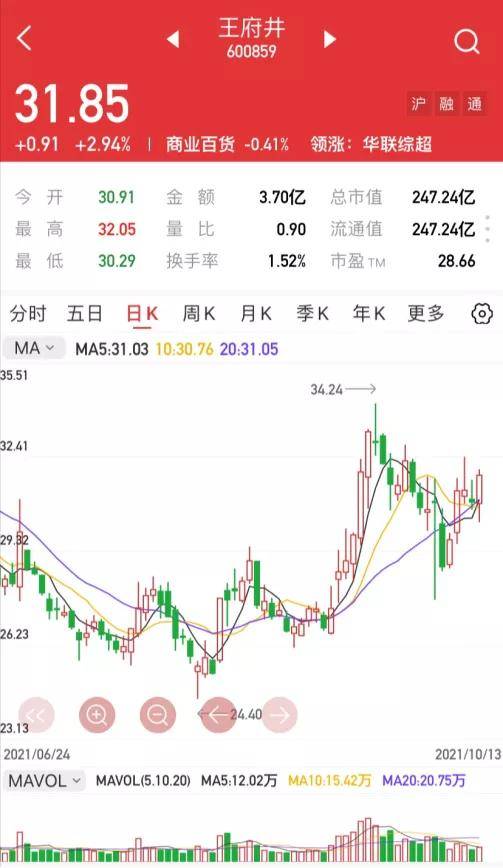Tap the 24.40 low price marker
Viewport: 503px width, 868px height.
246,714
